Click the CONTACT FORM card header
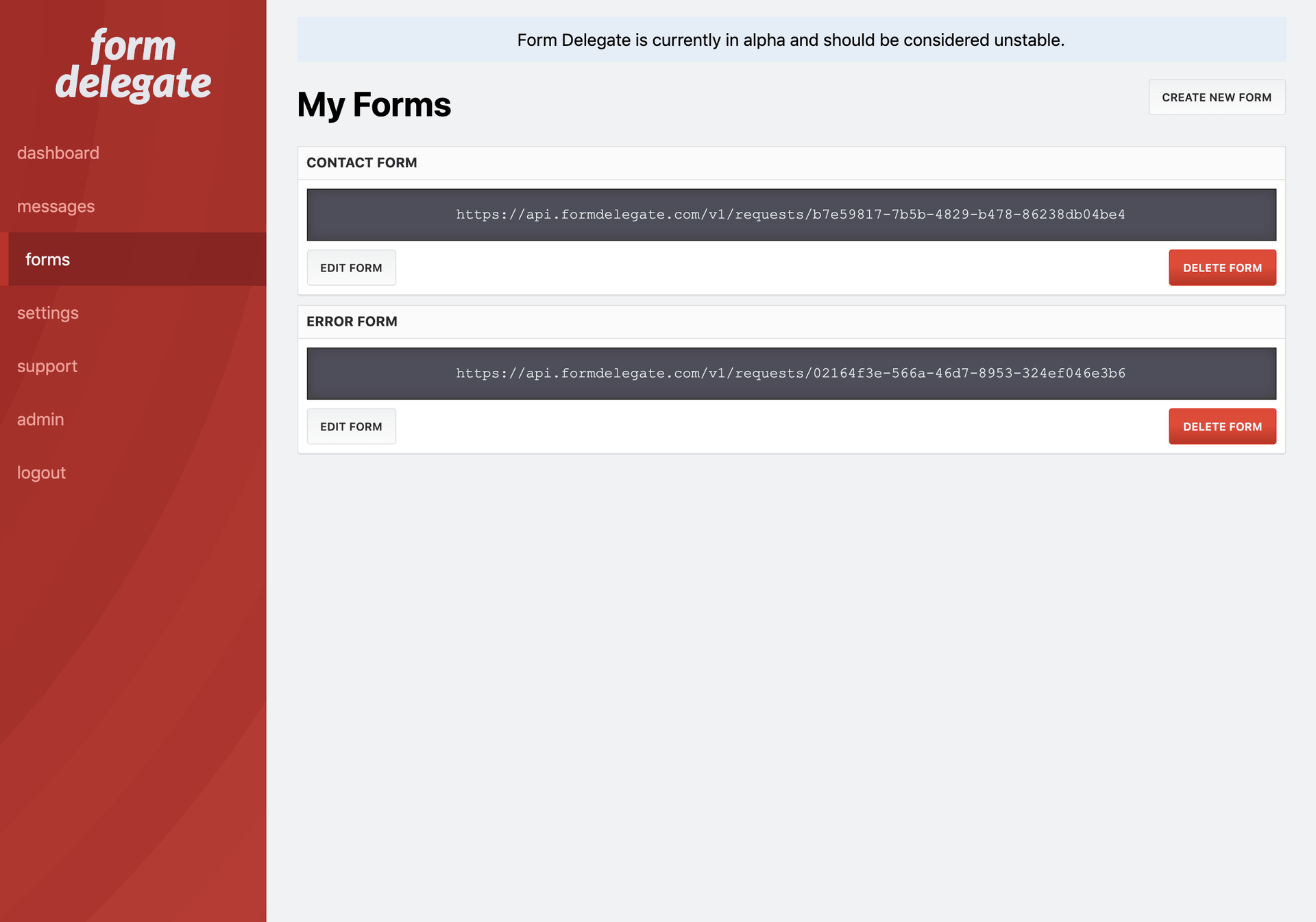 (362, 162)
